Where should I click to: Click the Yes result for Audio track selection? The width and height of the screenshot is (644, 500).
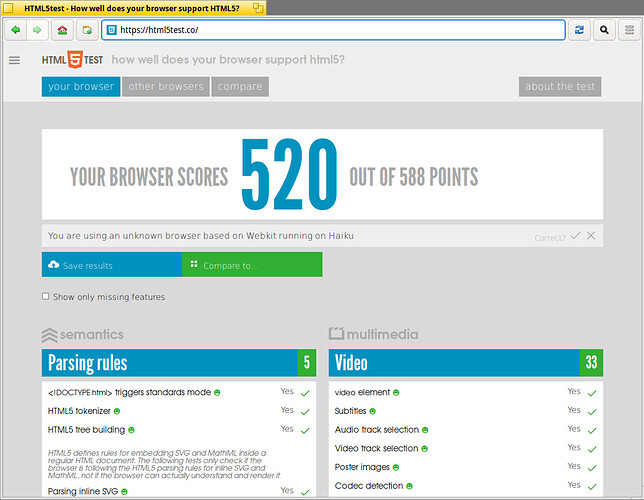[574, 429]
